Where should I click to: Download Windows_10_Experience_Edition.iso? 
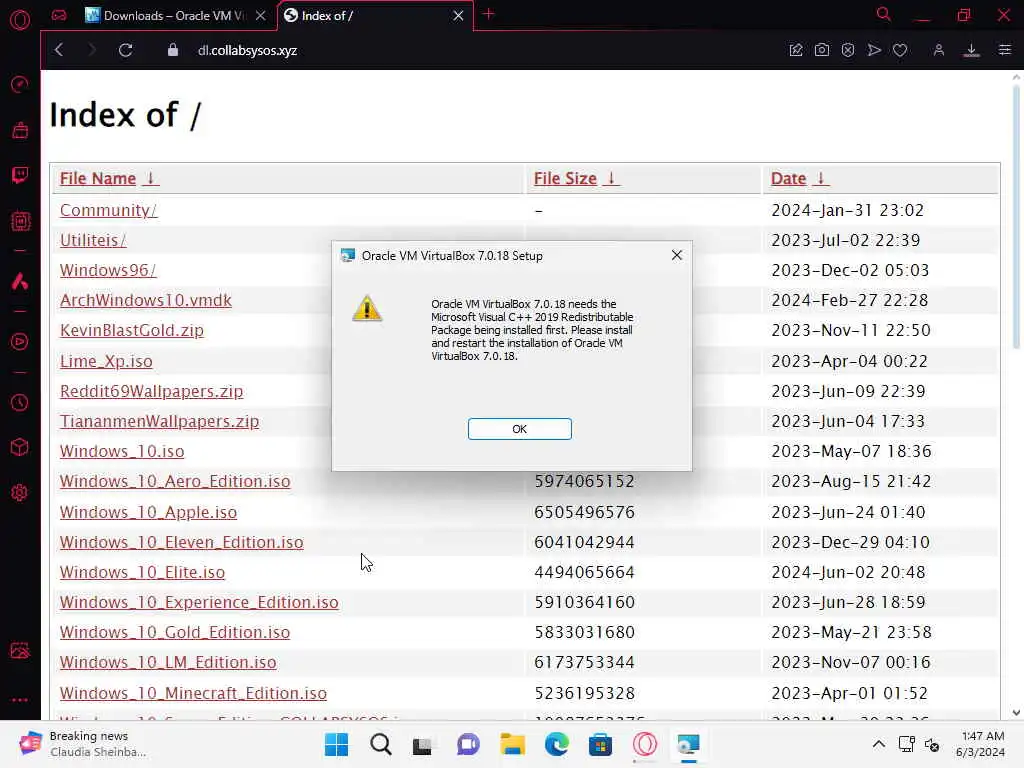click(x=199, y=602)
